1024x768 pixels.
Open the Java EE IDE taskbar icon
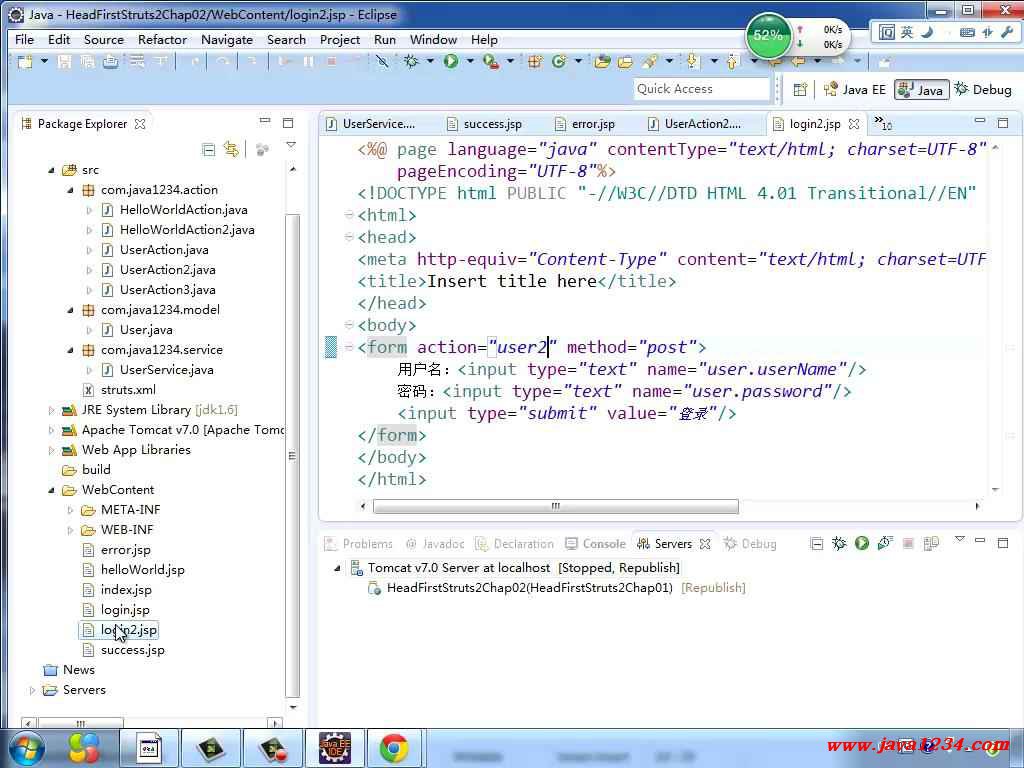(334, 748)
